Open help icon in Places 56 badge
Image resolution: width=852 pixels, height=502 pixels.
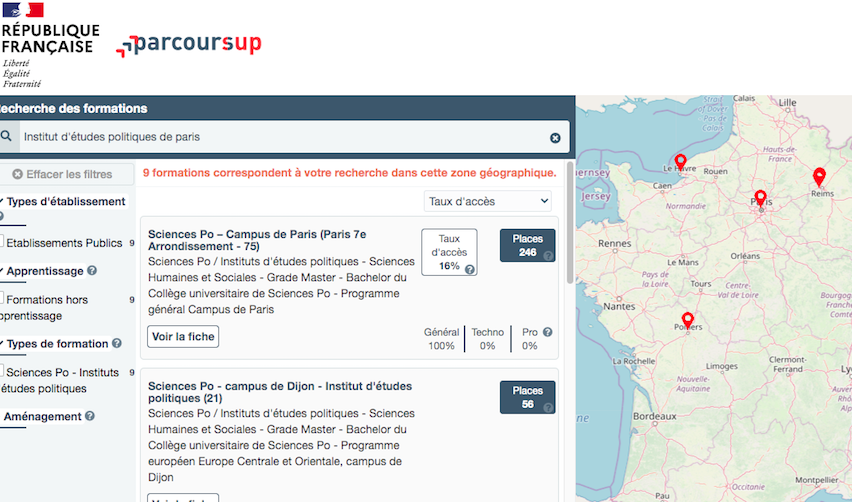(x=548, y=408)
